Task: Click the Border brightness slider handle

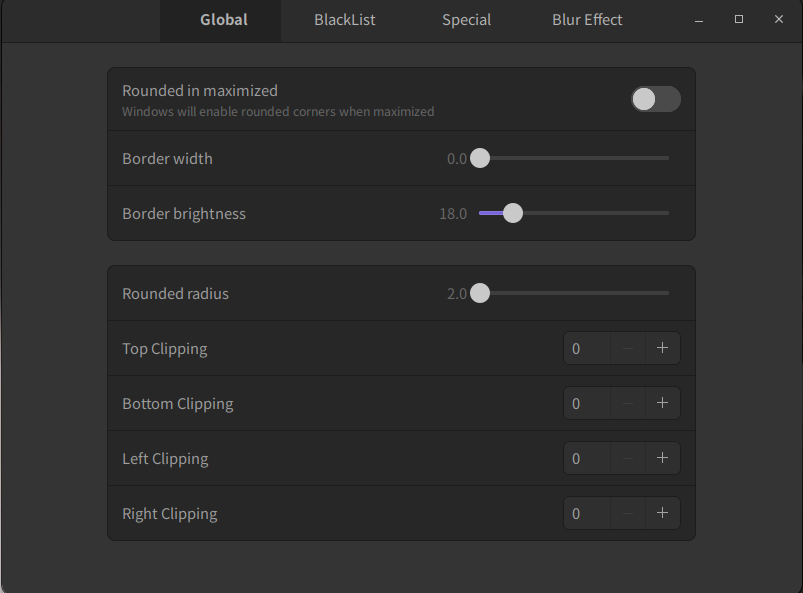Action: (x=513, y=213)
